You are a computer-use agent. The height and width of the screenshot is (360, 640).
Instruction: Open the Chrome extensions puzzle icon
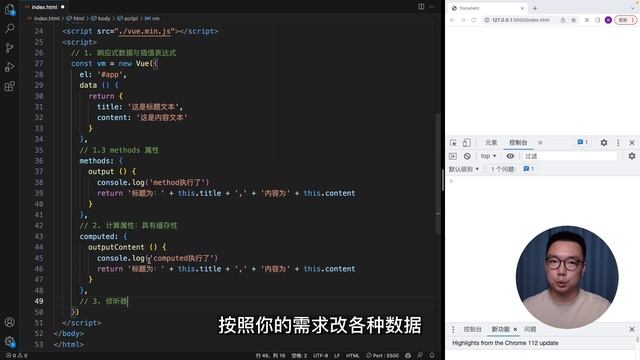pyautogui.click(x=587, y=20)
